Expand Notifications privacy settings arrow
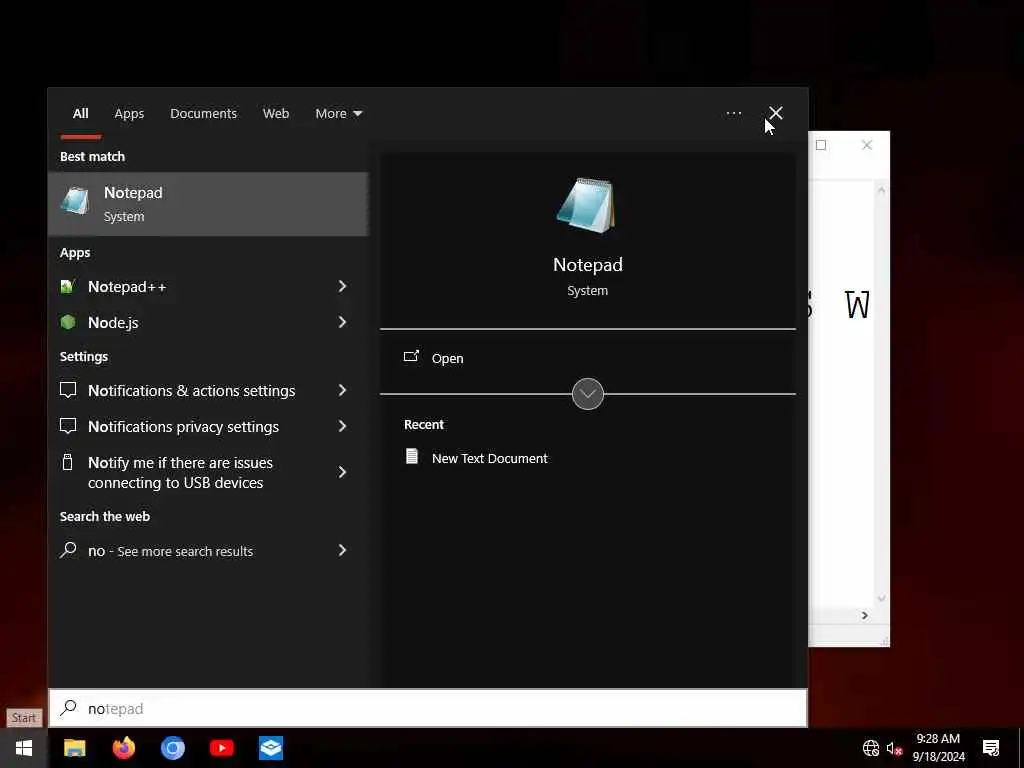The width and height of the screenshot is (1024, 768). [342, 426]
